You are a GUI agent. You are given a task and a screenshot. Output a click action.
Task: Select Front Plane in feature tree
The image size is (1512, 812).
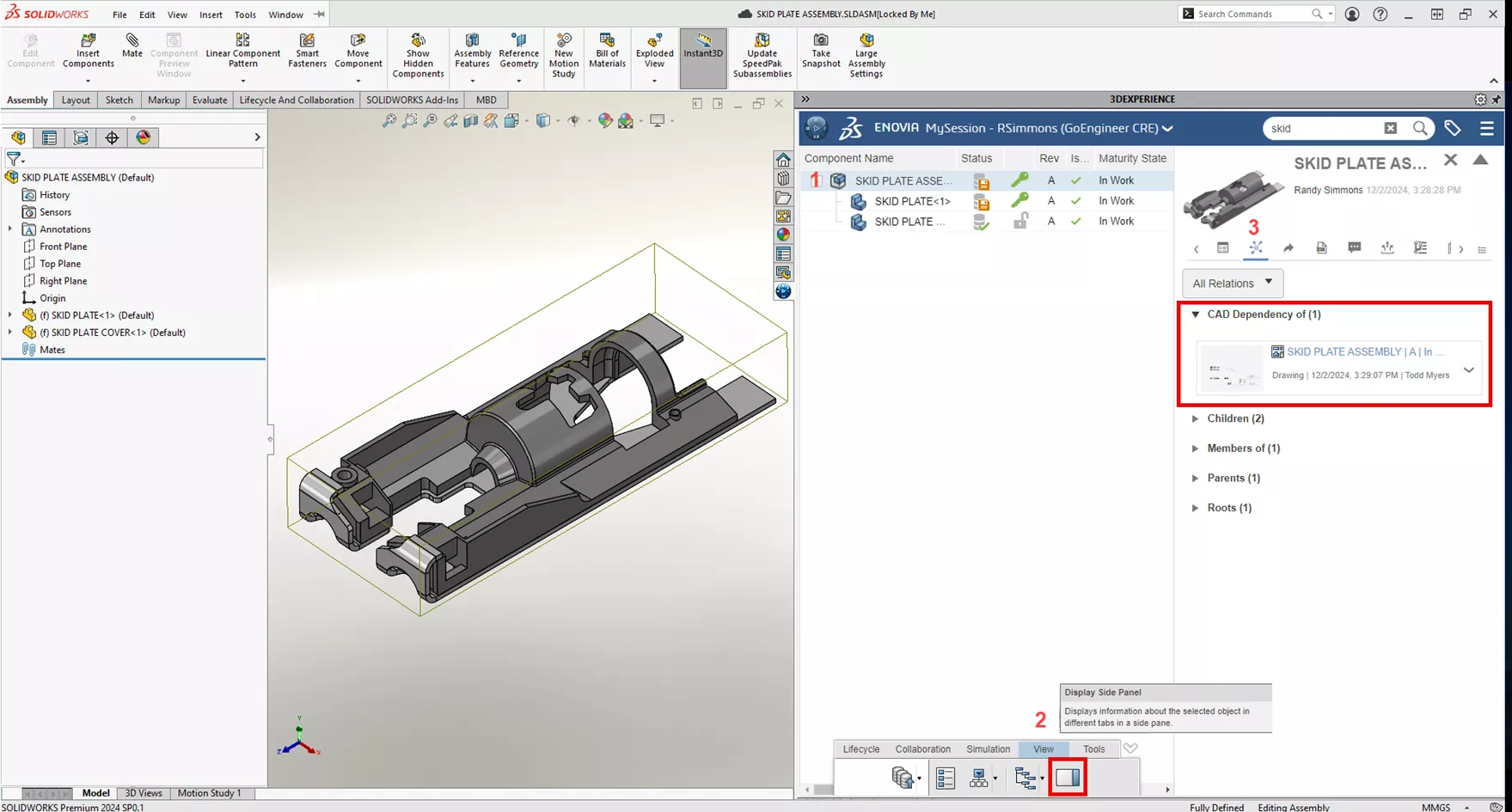coord(63,247)
